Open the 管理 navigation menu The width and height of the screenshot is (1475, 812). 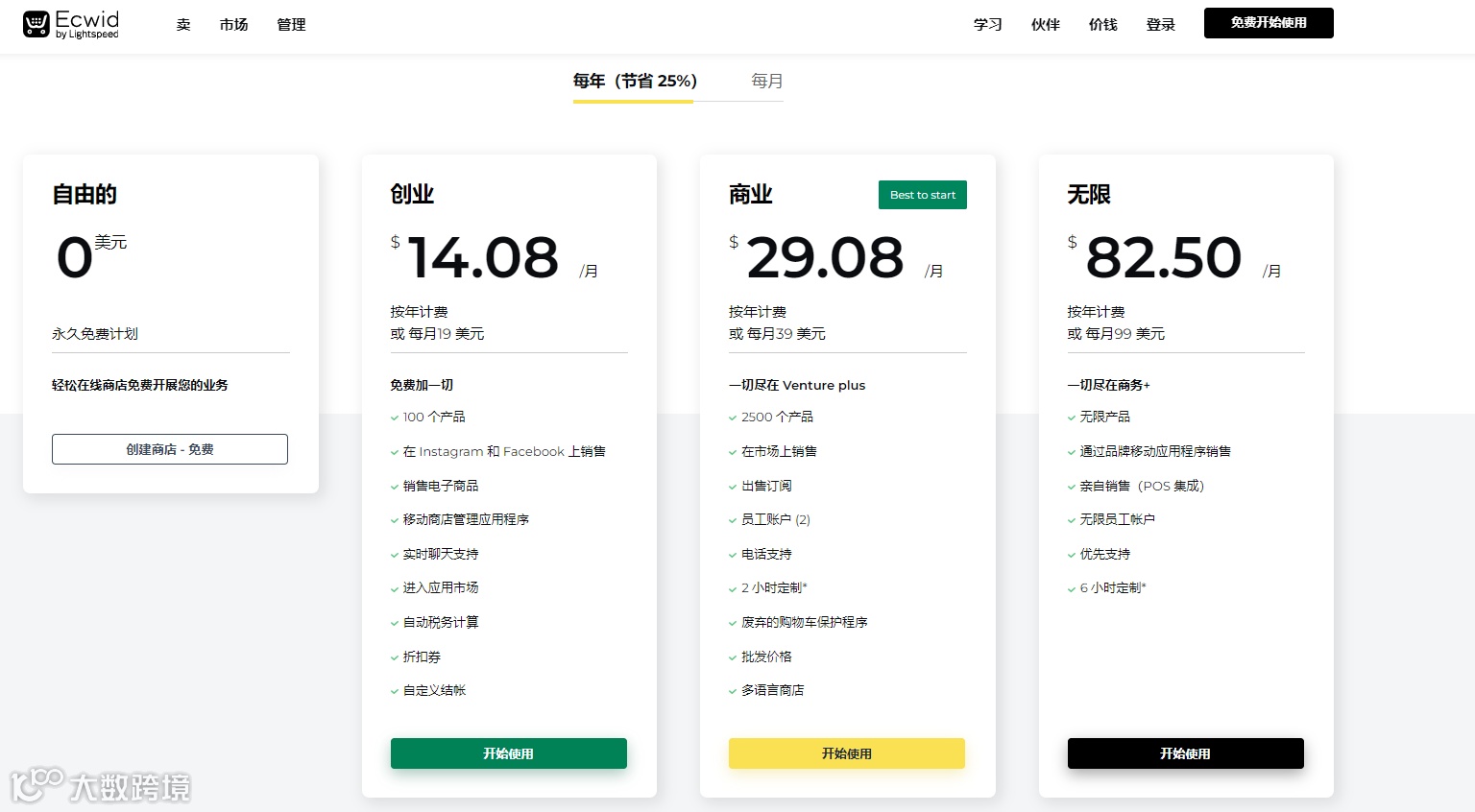click(290, 24)
